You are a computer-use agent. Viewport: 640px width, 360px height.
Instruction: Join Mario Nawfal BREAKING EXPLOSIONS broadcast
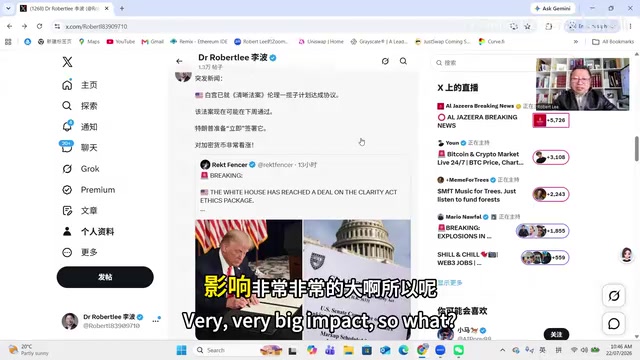pyautogui.click(x=542, y=231)
